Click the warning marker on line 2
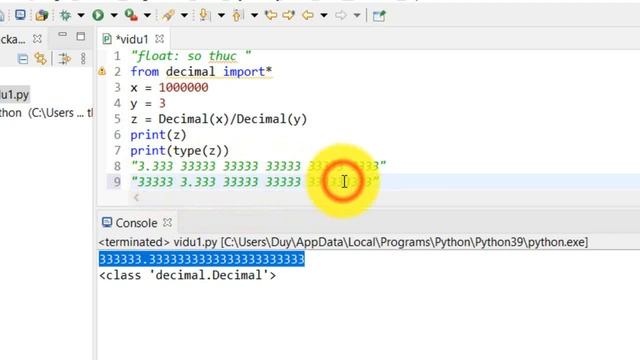This screenshot has height=360, width=640. (x=102, y=72)
